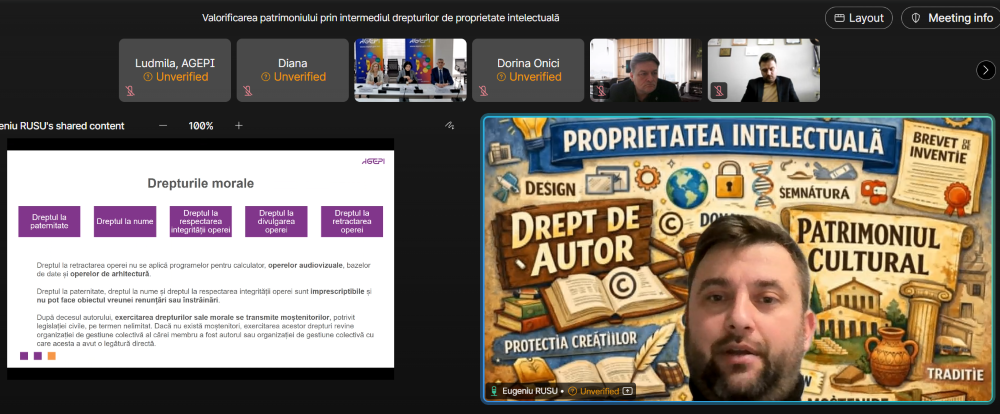This screenshot has width=1000, height=414.
Task: Click Diana's muted microphone icon
Action: (247, 91)
